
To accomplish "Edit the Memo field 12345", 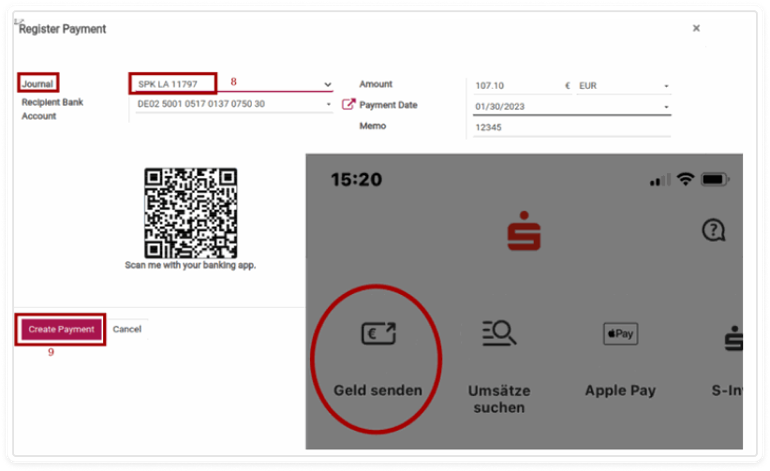I will point(572,128).
